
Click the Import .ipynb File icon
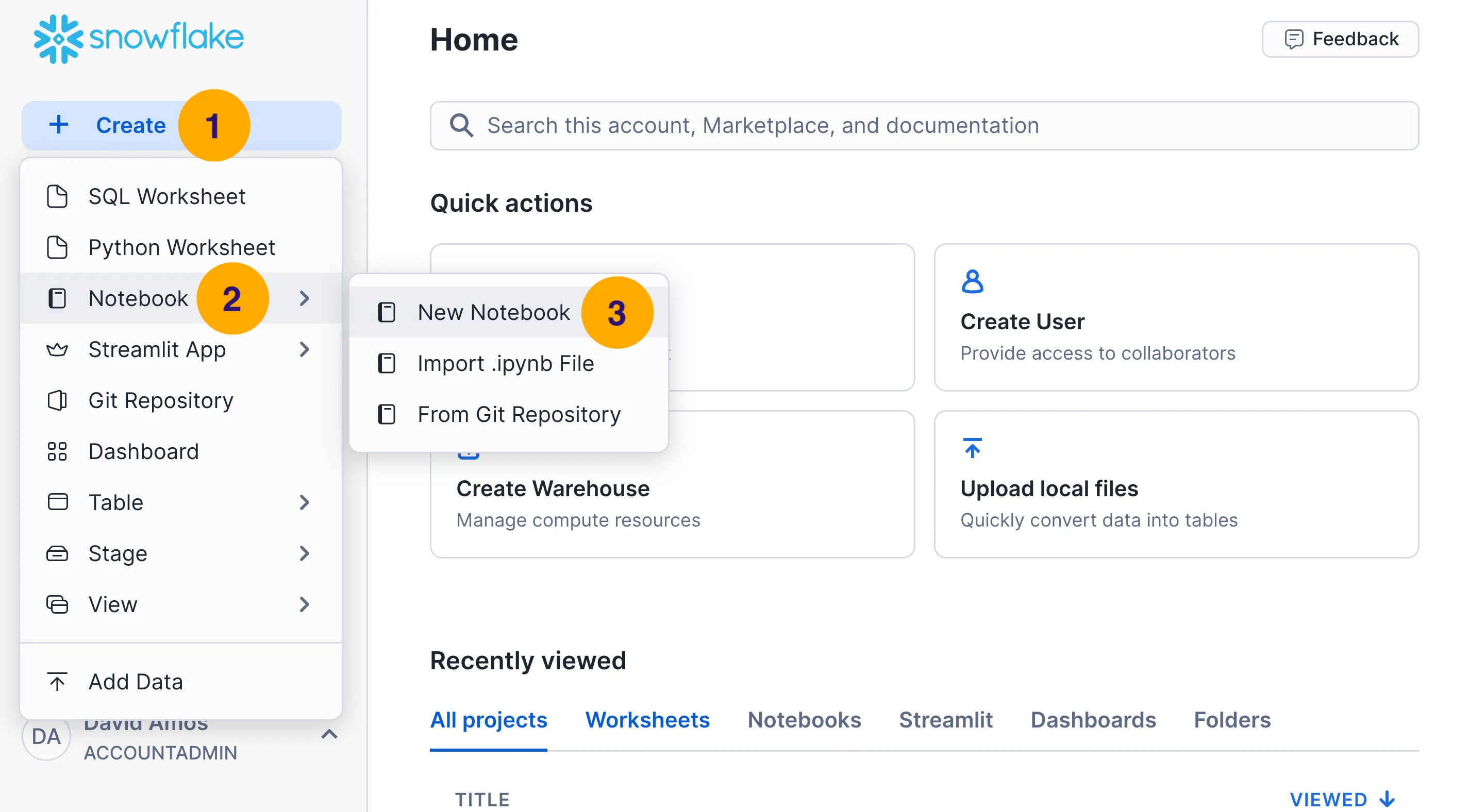pyautogui.click(x=387, y=363)
